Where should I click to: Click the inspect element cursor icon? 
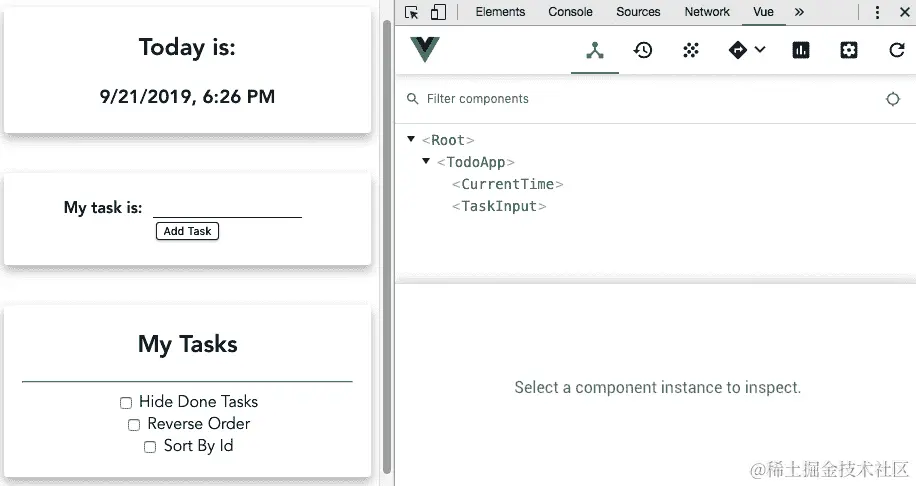pos(412,12)
